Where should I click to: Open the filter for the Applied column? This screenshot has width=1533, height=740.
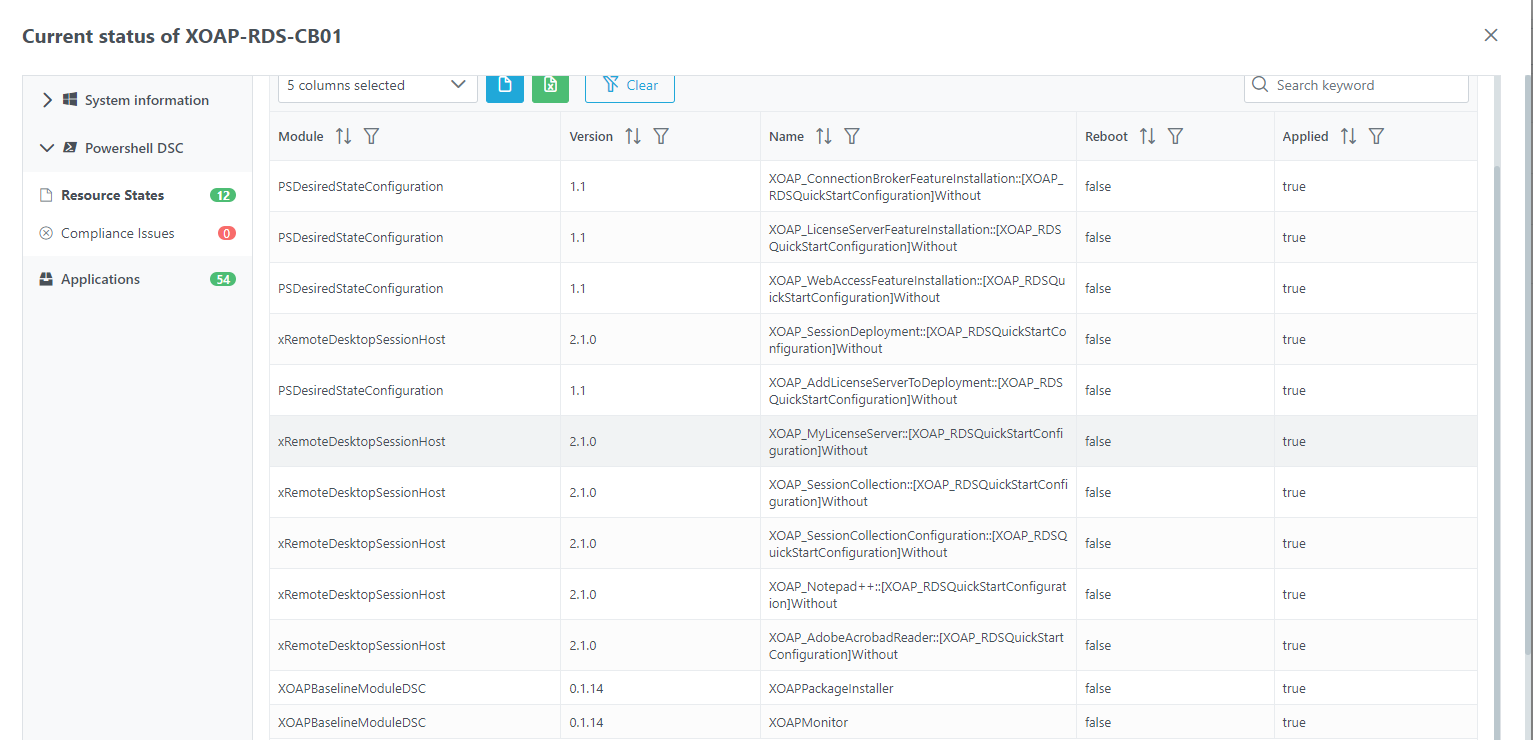pyautogui.click(x=1376, y=136)
